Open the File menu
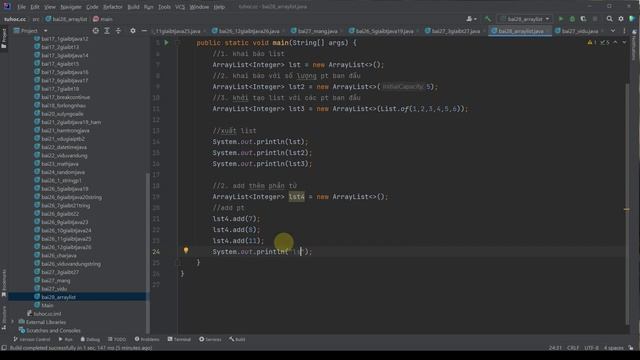The image size is (640, 360). click(x=21, y=7)
